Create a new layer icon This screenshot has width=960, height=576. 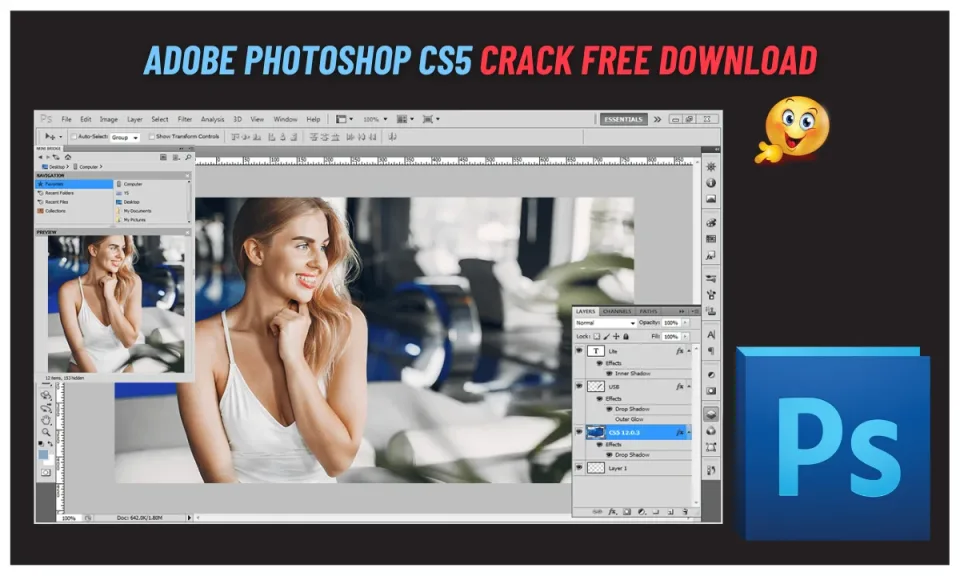(x=670, y=512)
